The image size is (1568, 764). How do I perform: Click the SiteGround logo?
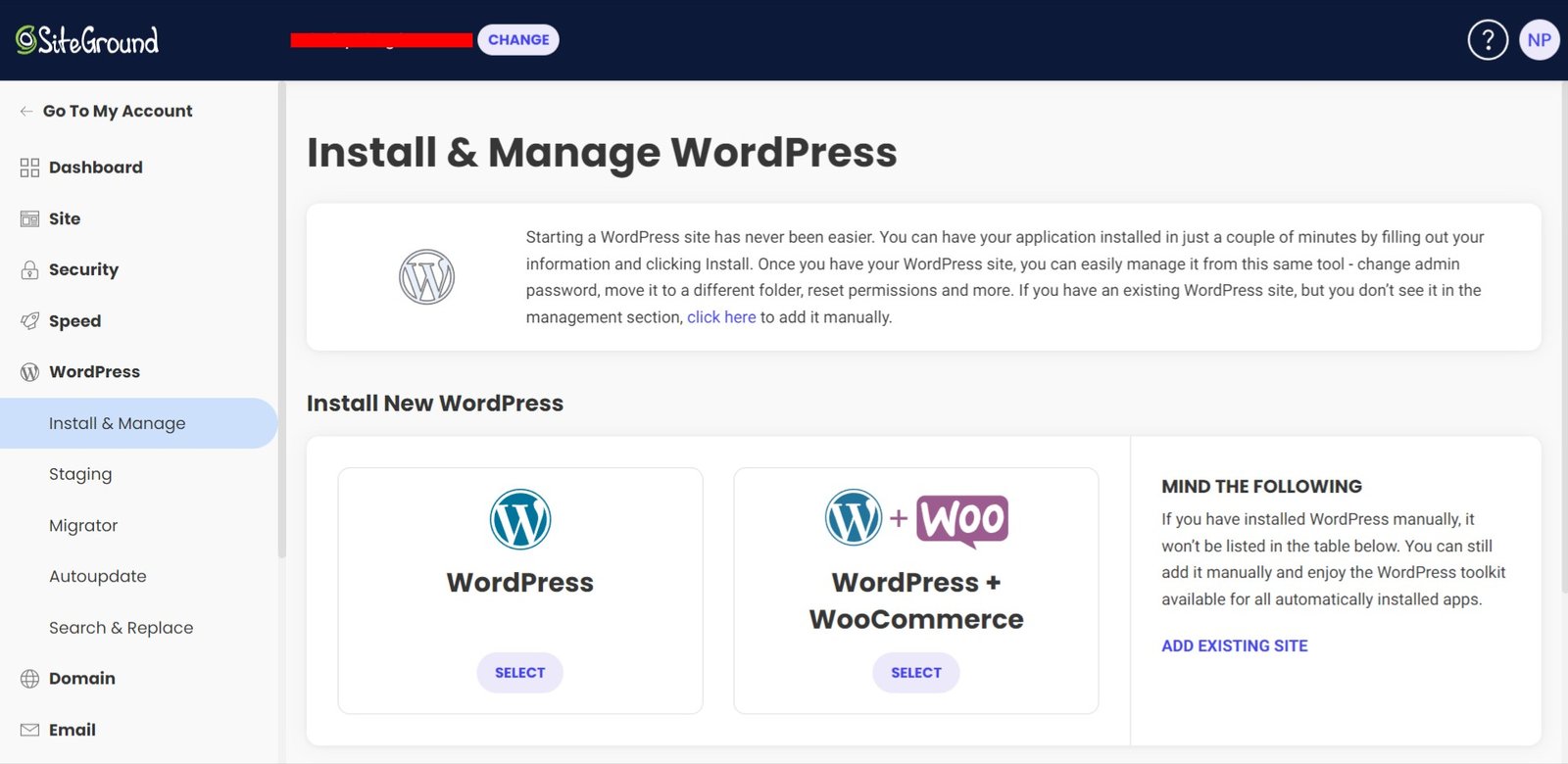87,40
